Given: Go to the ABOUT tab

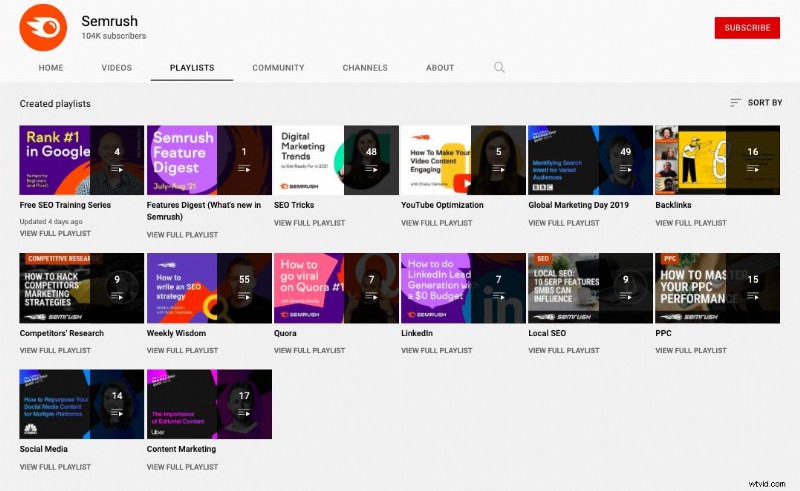Looking at the screenshot, I should coord(440,67).
